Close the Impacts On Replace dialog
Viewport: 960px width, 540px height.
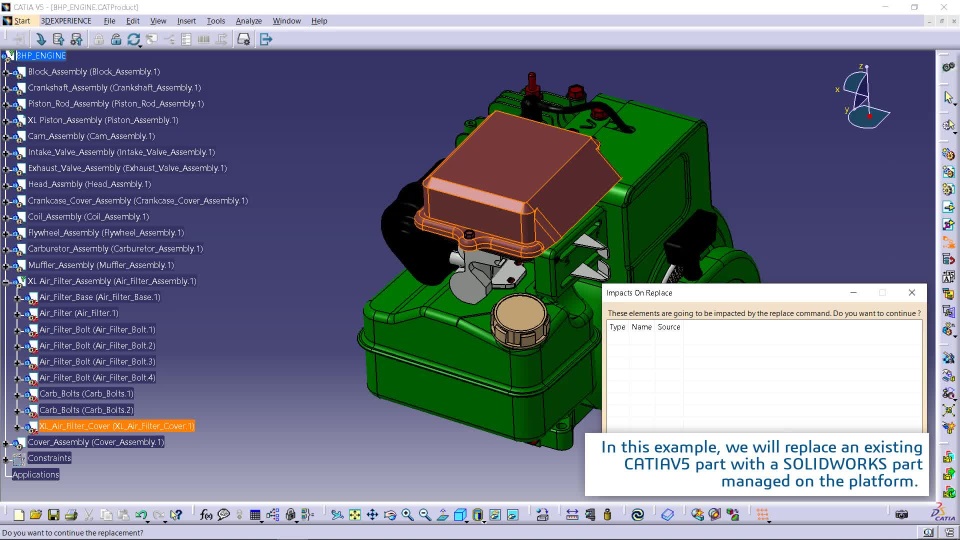pyautogui.click(x=912, y=293)
